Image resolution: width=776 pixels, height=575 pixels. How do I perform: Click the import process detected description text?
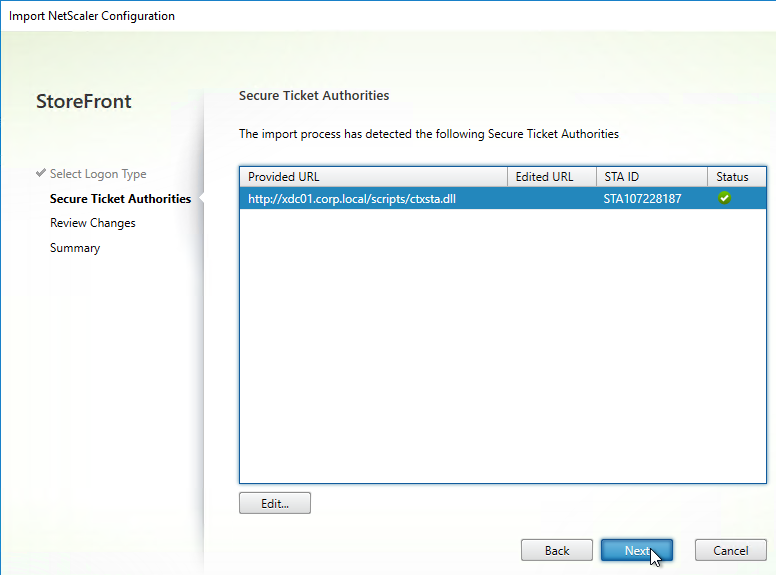429,134
